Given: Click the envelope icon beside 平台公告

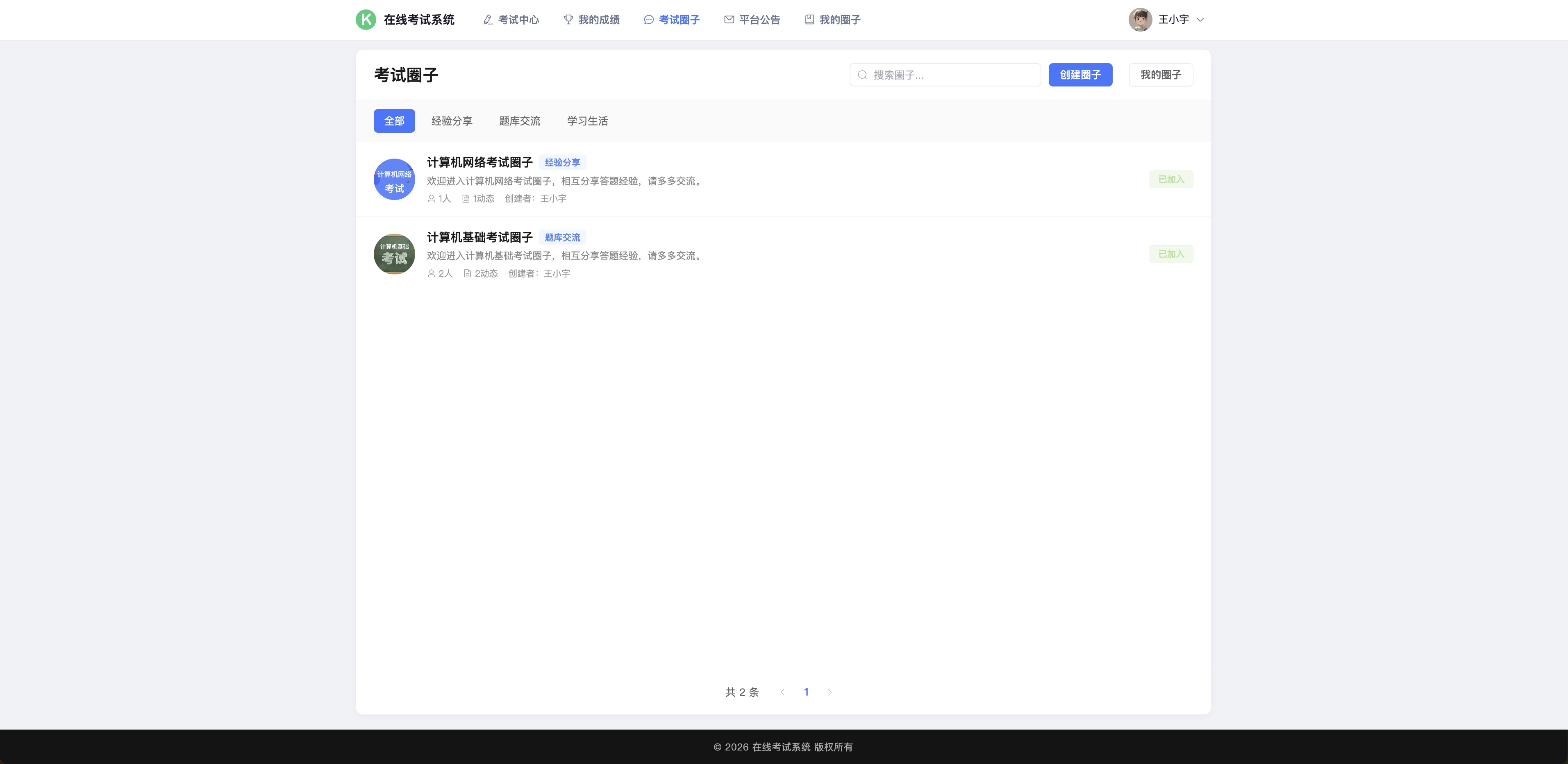Looking at the screenshot, I should point(729,20).
